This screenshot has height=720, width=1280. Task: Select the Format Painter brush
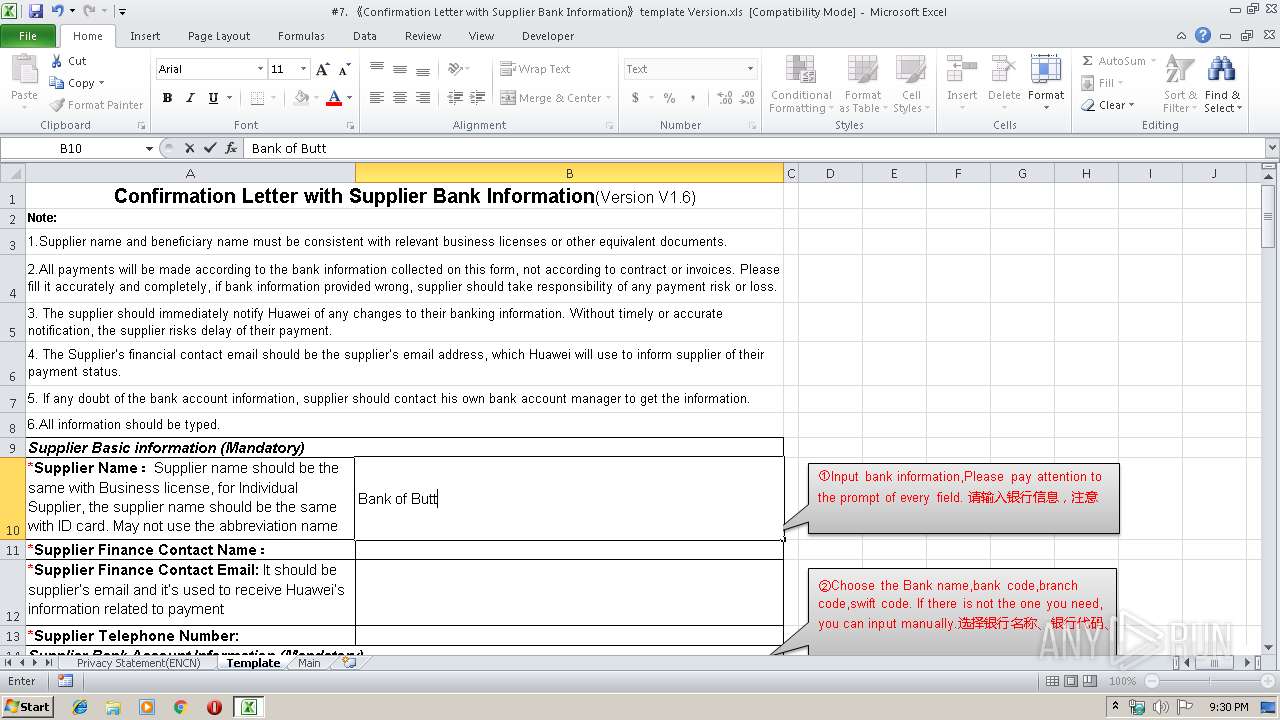point(58,105)
